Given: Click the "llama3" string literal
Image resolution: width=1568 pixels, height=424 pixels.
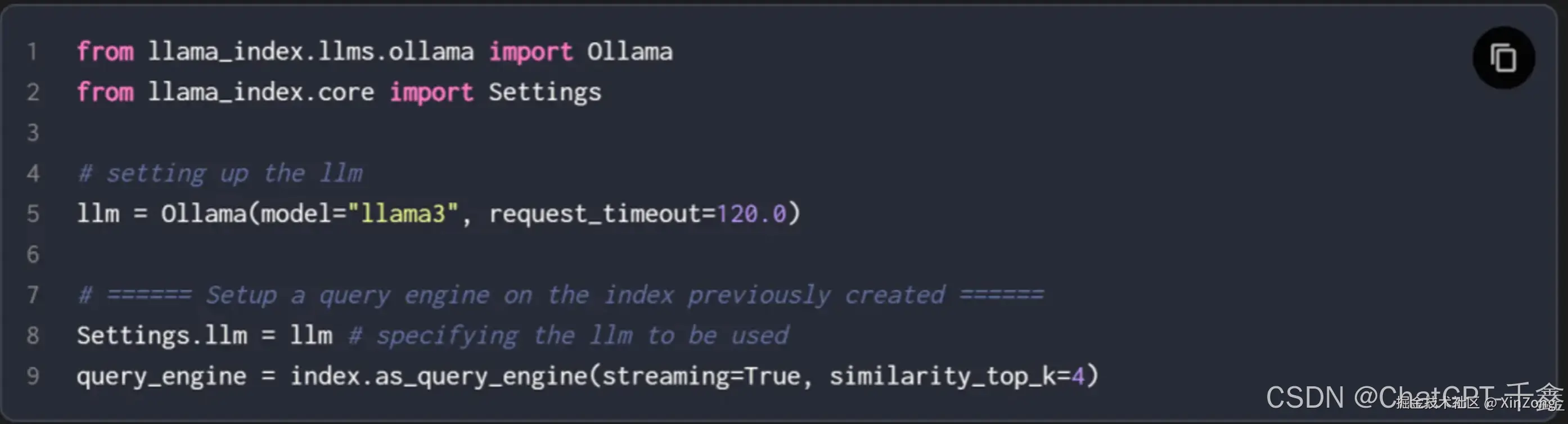Looking at the screenshot, I should pos(403,214).
